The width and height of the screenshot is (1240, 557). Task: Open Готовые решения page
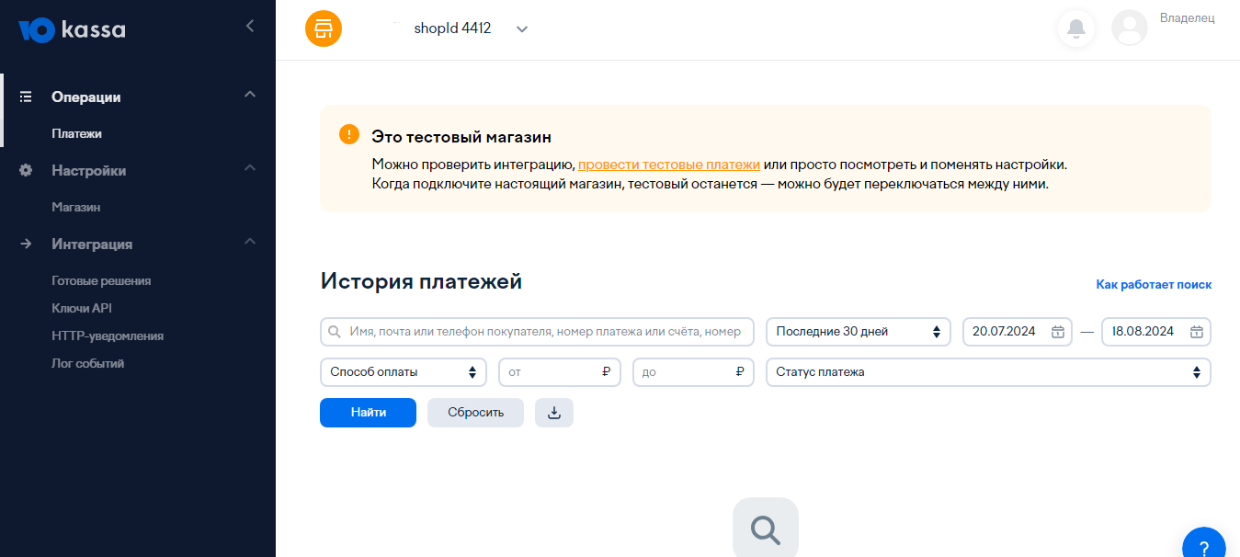pyautogui.click(x=101, y=281)
